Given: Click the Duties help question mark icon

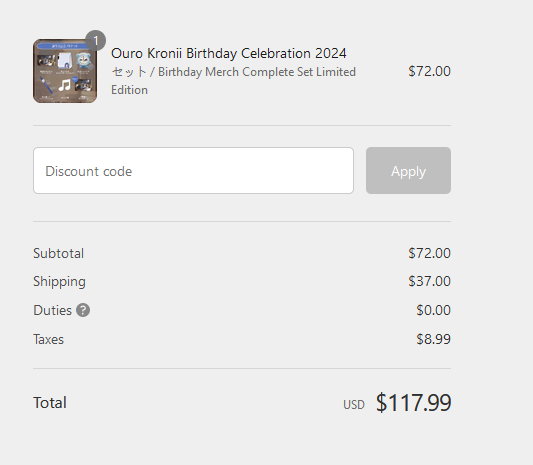Looking at the screenshot, I should 83,310.
